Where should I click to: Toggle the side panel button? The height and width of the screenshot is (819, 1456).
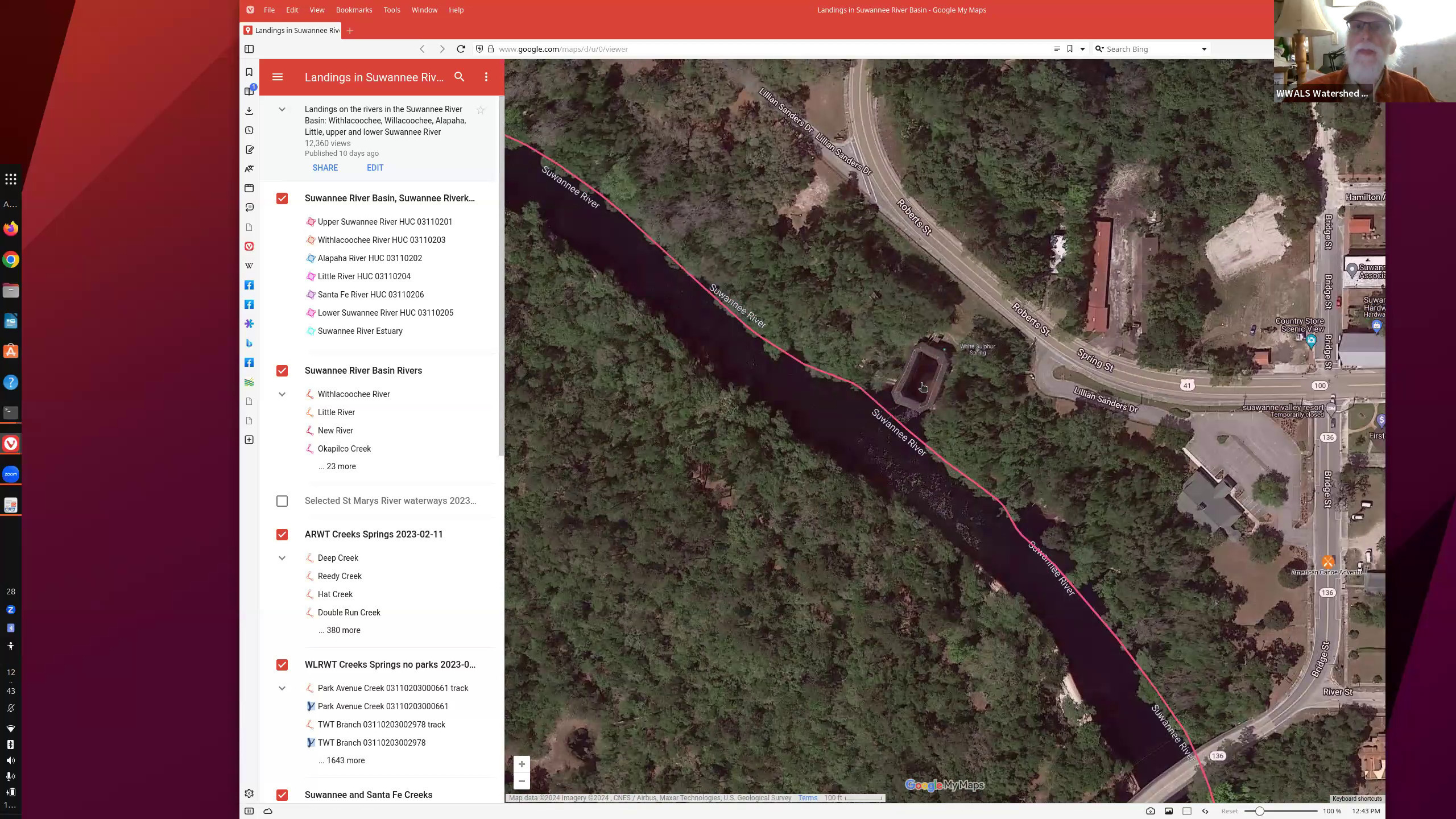(x=249, y=49)
